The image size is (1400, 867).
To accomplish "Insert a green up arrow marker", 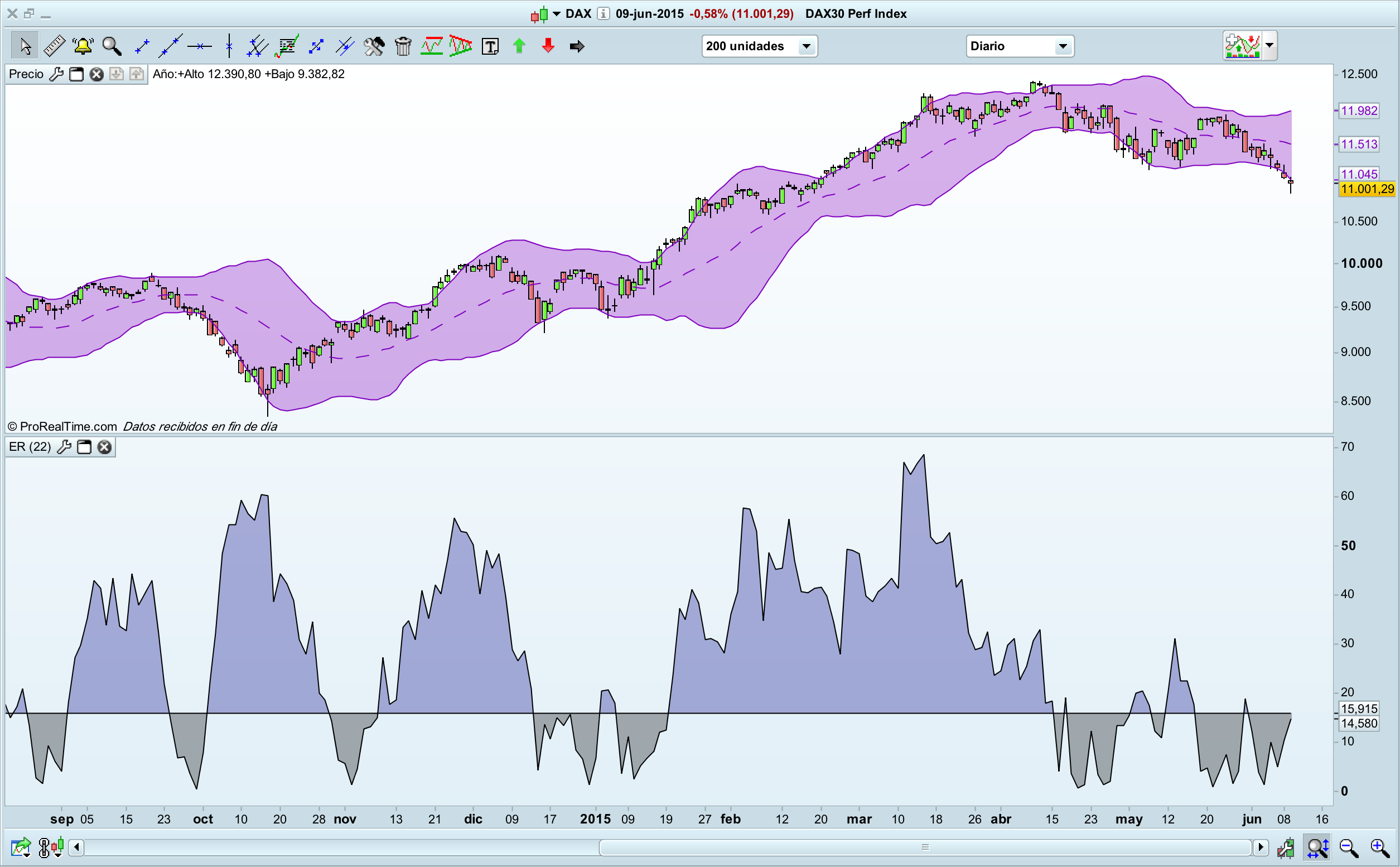I will coord(519,46).
